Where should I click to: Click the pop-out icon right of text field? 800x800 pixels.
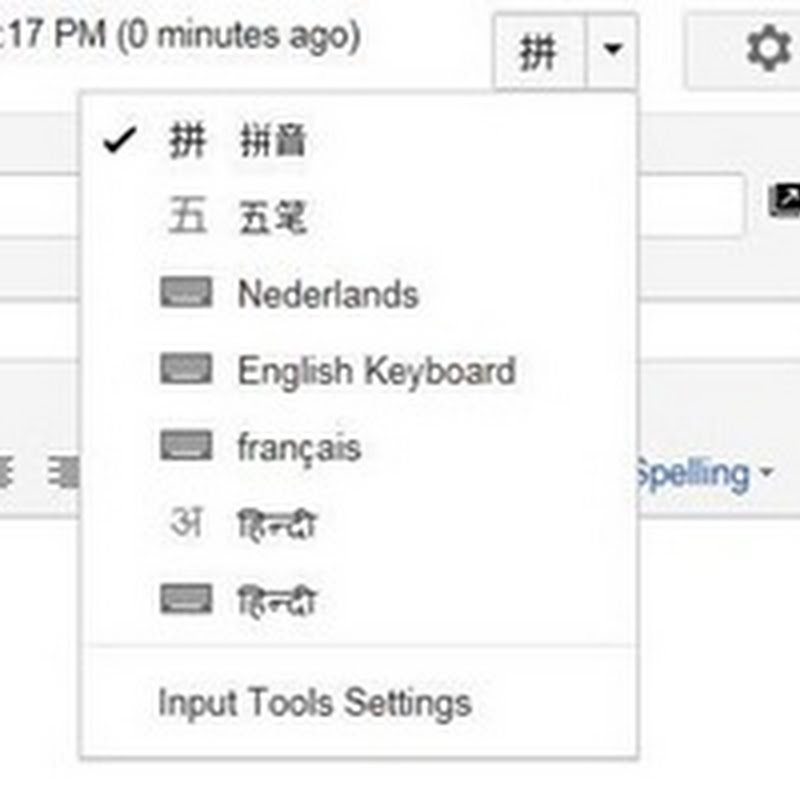point(783,202)
